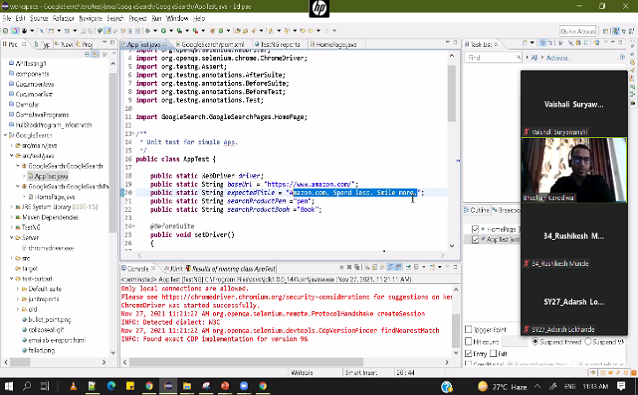Open the Navigate menu
638x395 pixels.
pos(91,18)
